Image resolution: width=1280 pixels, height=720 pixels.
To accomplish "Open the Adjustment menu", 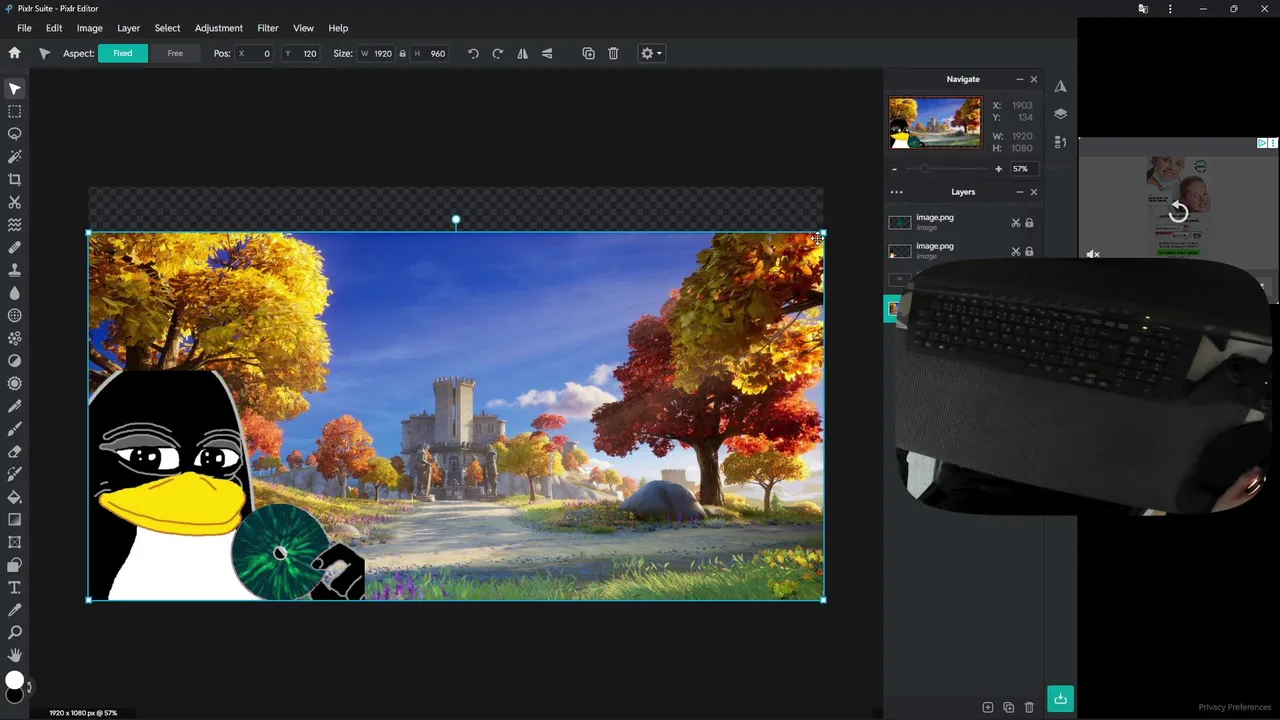I will [x=218, y=28].
